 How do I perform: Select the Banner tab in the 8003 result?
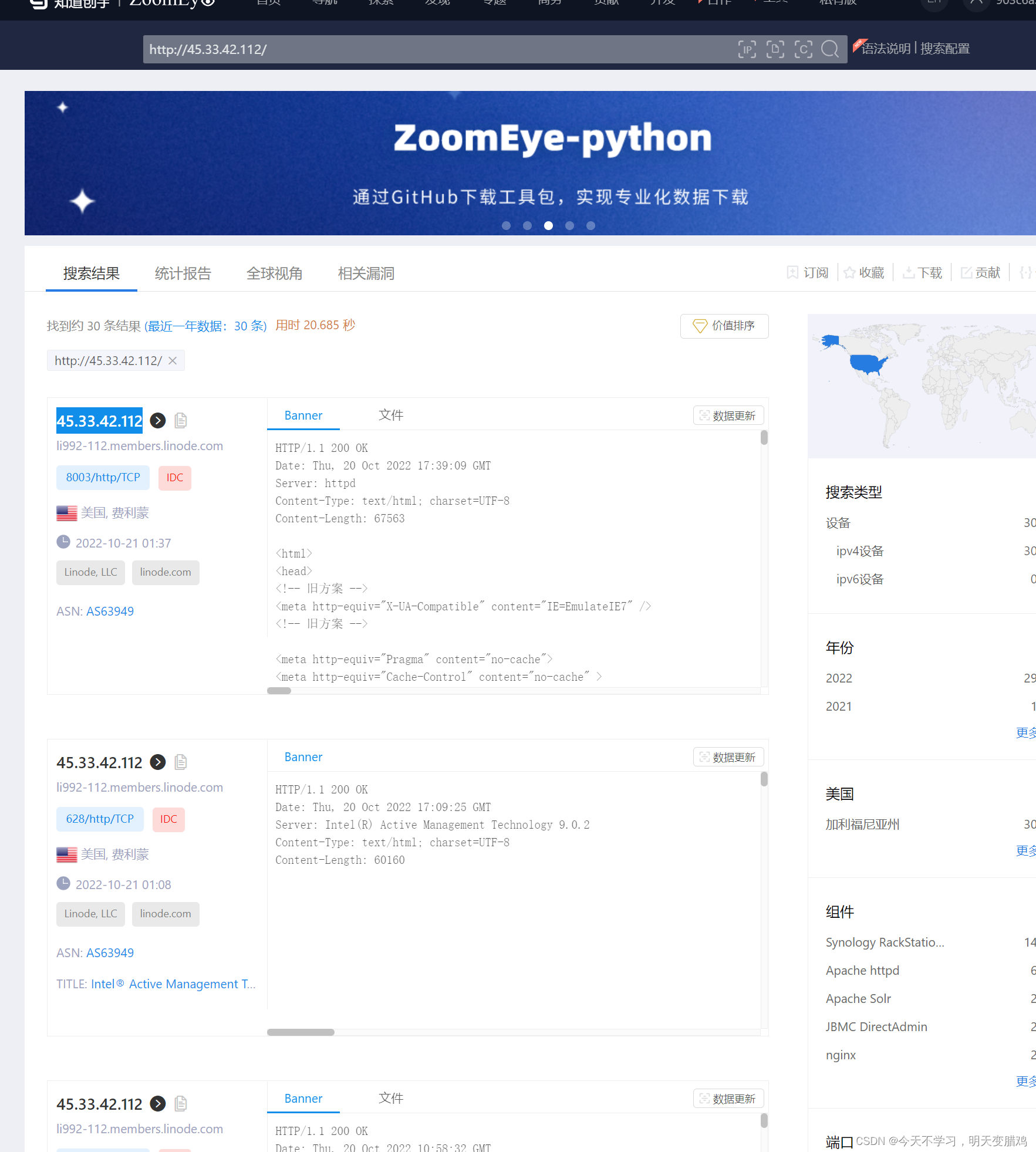pyautogui.click(x=303, y=415)
